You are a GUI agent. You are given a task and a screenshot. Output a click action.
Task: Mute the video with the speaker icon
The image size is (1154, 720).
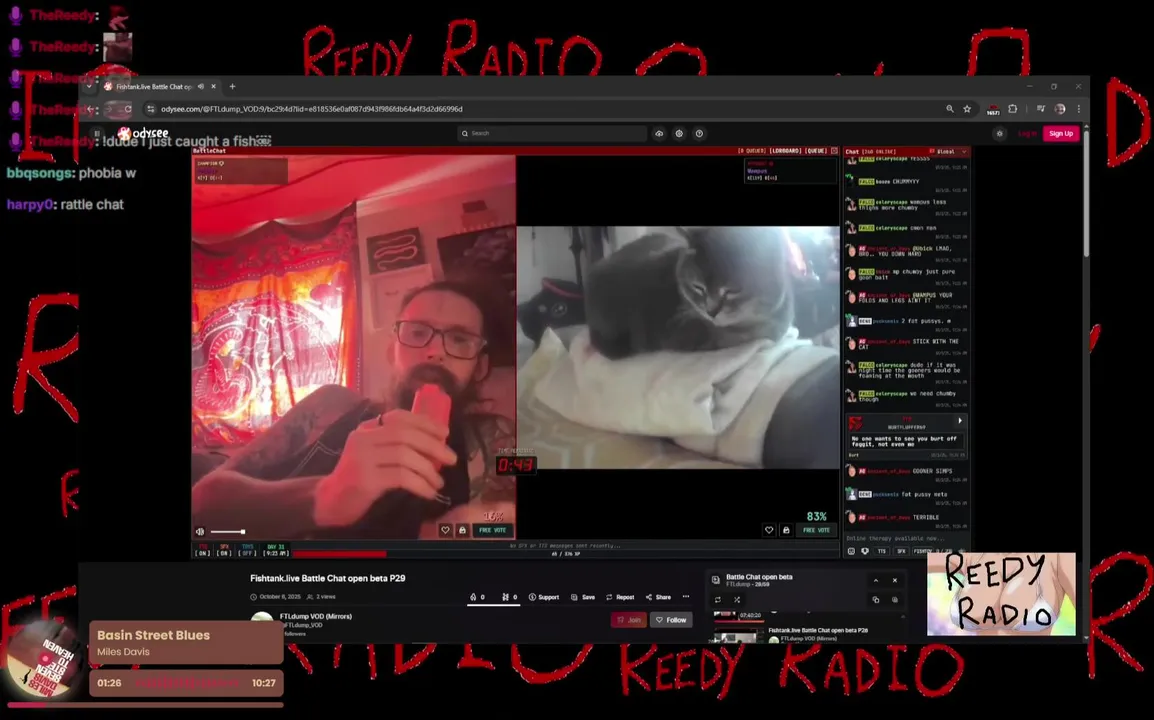[x=200, y=532]
